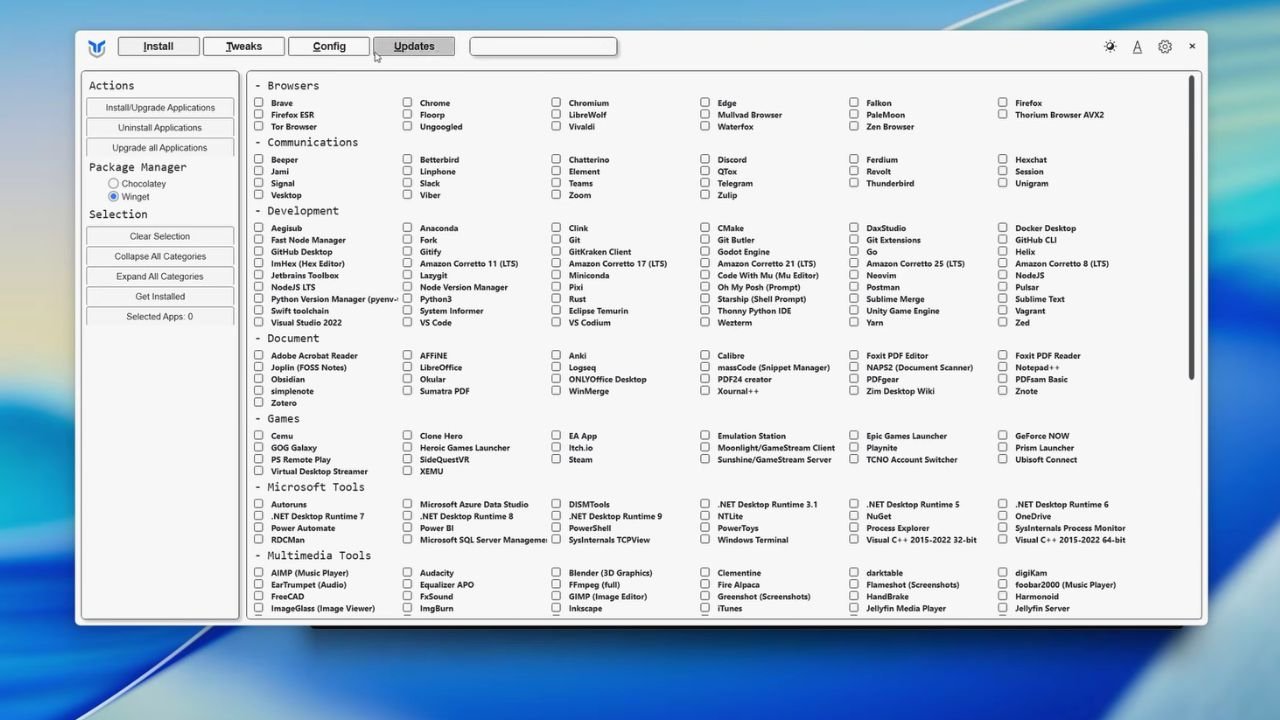
Task: Click the app logo in the title bar
Action: [97, 46]
